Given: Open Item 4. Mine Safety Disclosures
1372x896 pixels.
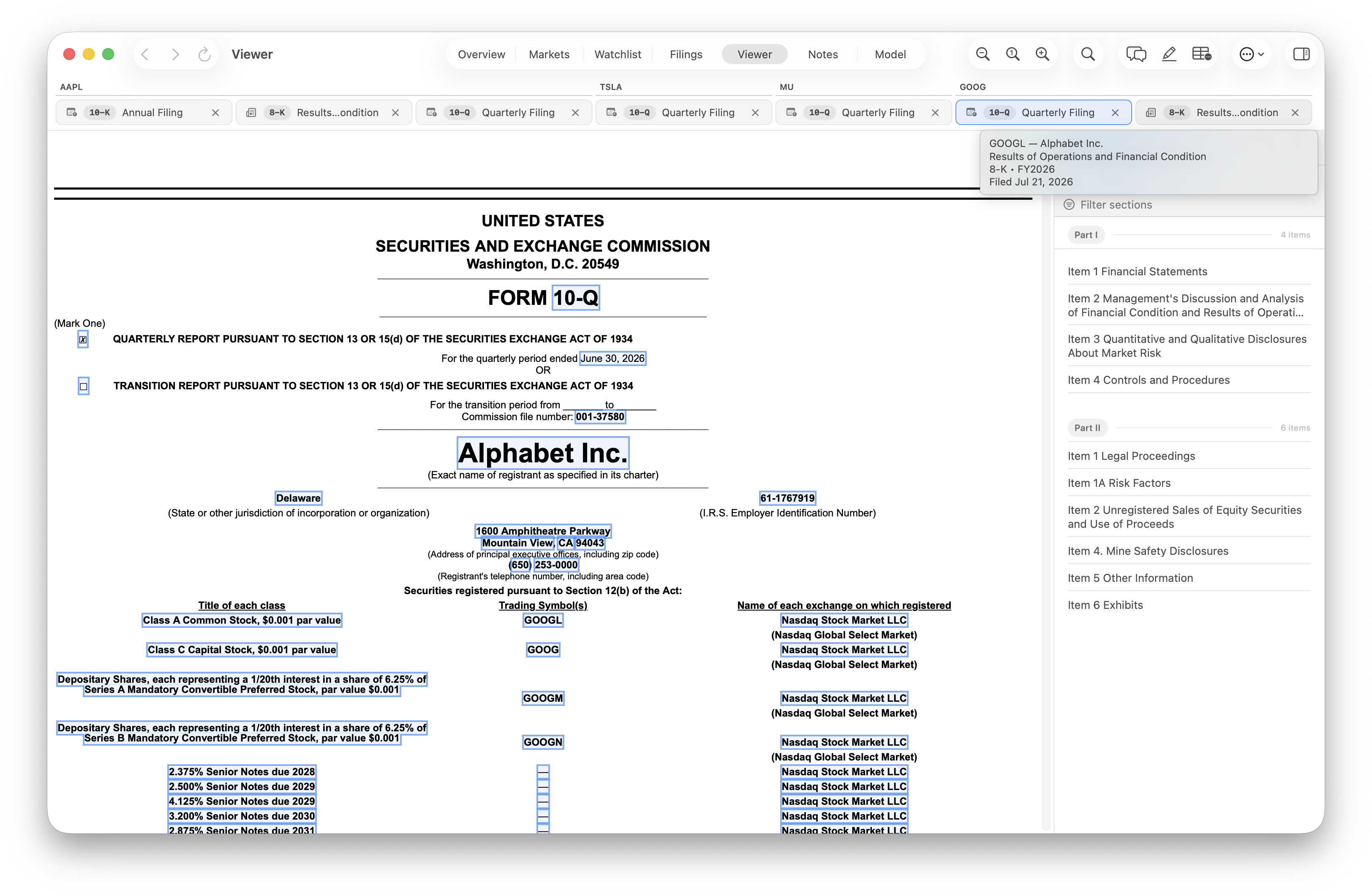Looking at the screenshot, I should pos(1148,551).
